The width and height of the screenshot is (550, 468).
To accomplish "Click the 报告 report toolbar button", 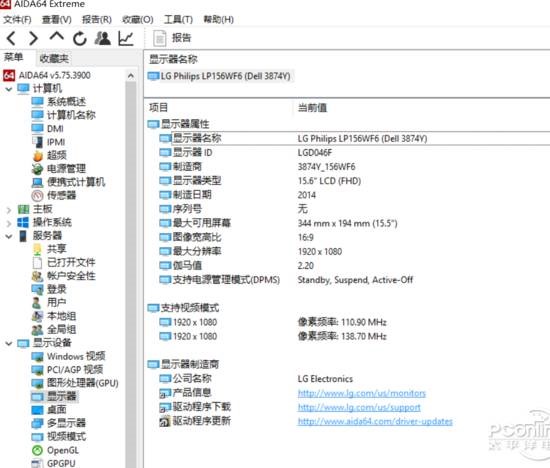I will coord(172,38).
